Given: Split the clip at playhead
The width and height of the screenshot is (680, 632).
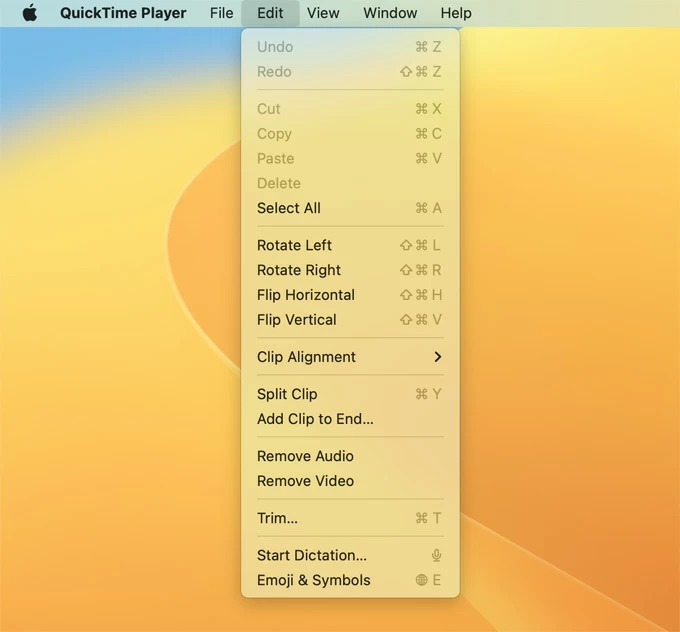Looking at the screenshot, I should coord(287,394).
